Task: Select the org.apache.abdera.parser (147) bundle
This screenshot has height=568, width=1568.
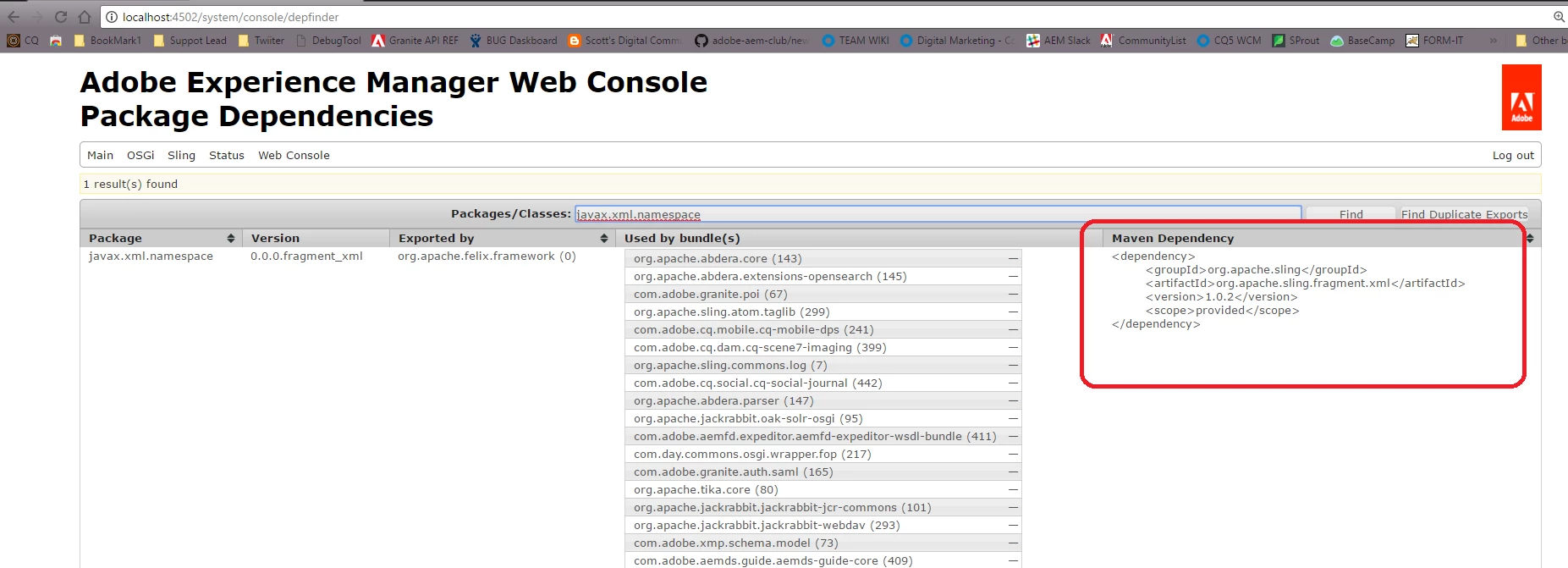Action: point(823,400)
